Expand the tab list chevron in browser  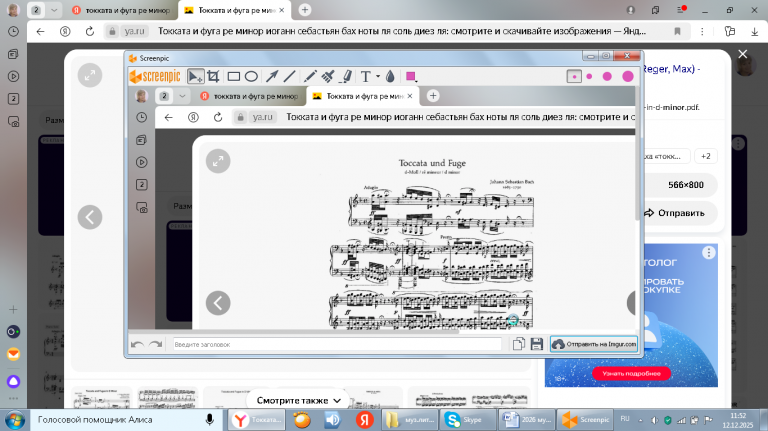click(54, 10)
